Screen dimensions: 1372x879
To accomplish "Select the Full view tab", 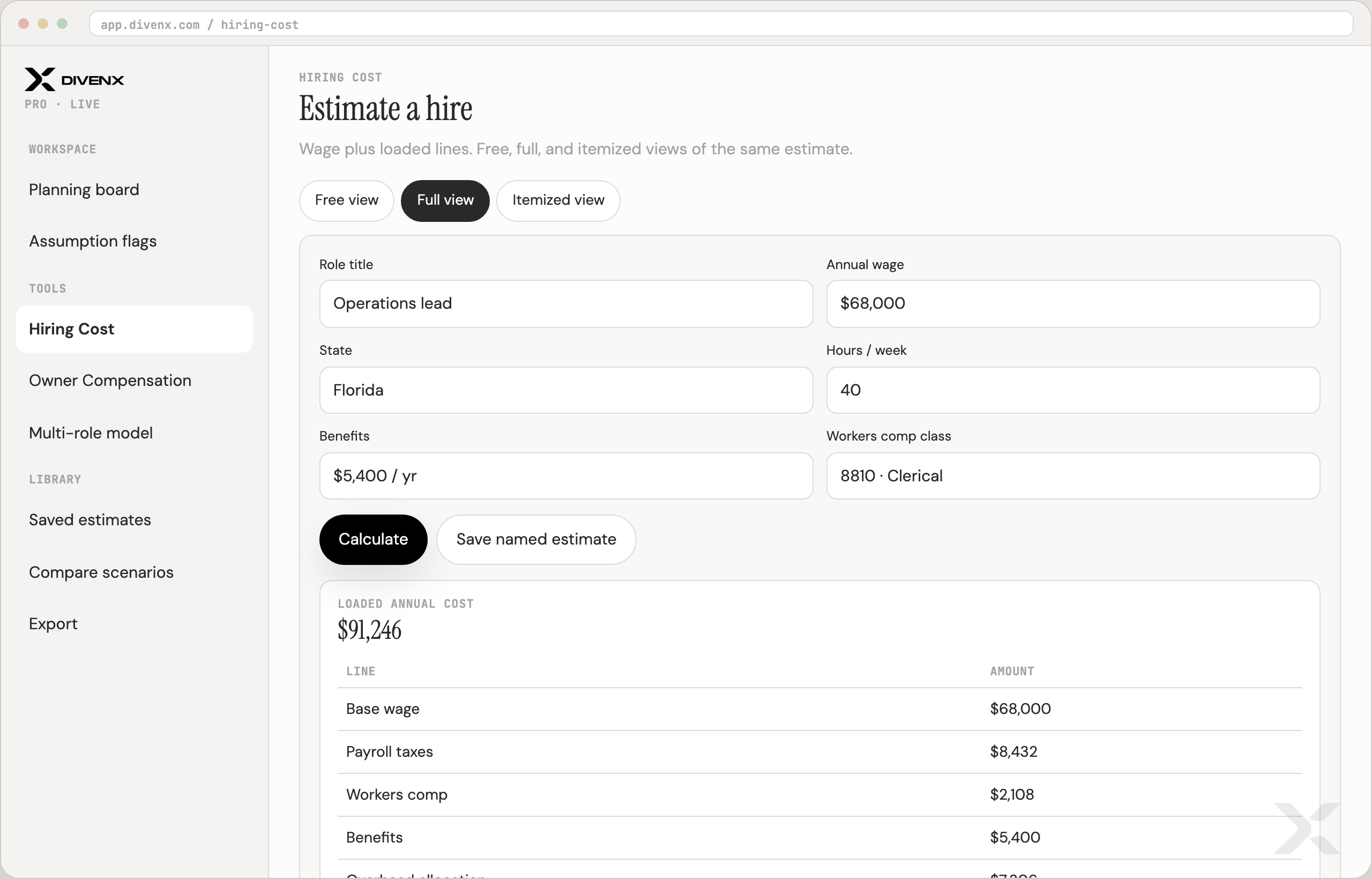I will click(445, 200).
